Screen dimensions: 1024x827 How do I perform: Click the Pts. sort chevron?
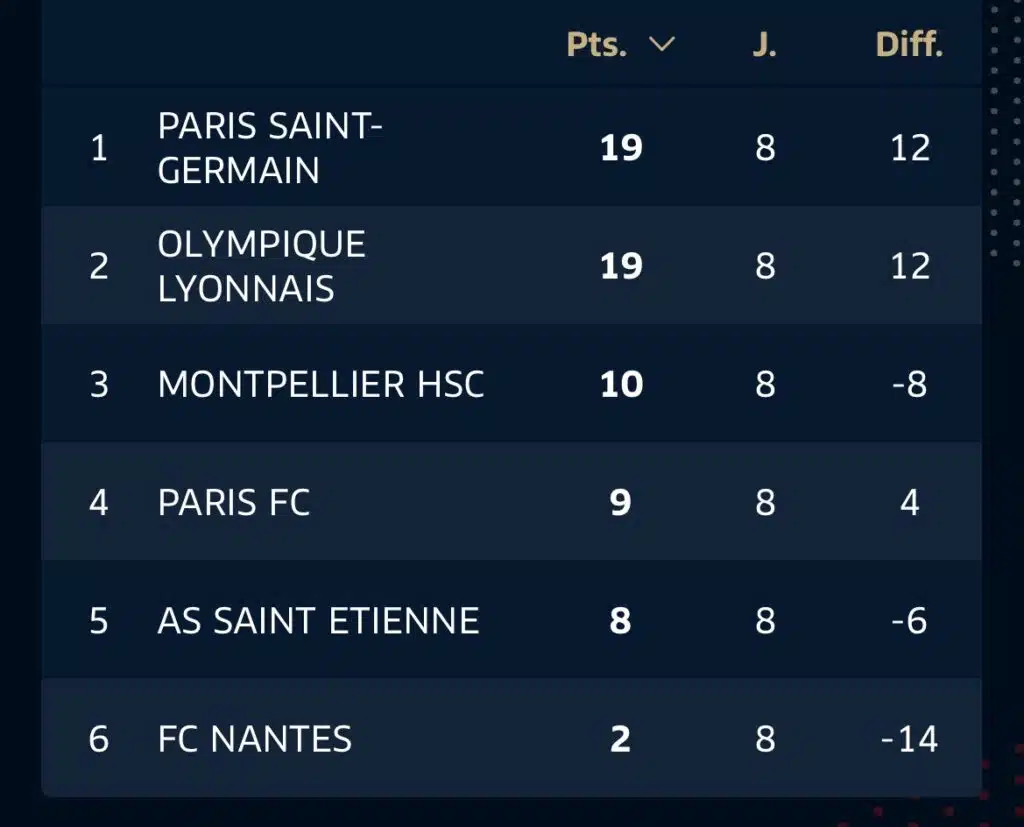(x=660, y=45)
